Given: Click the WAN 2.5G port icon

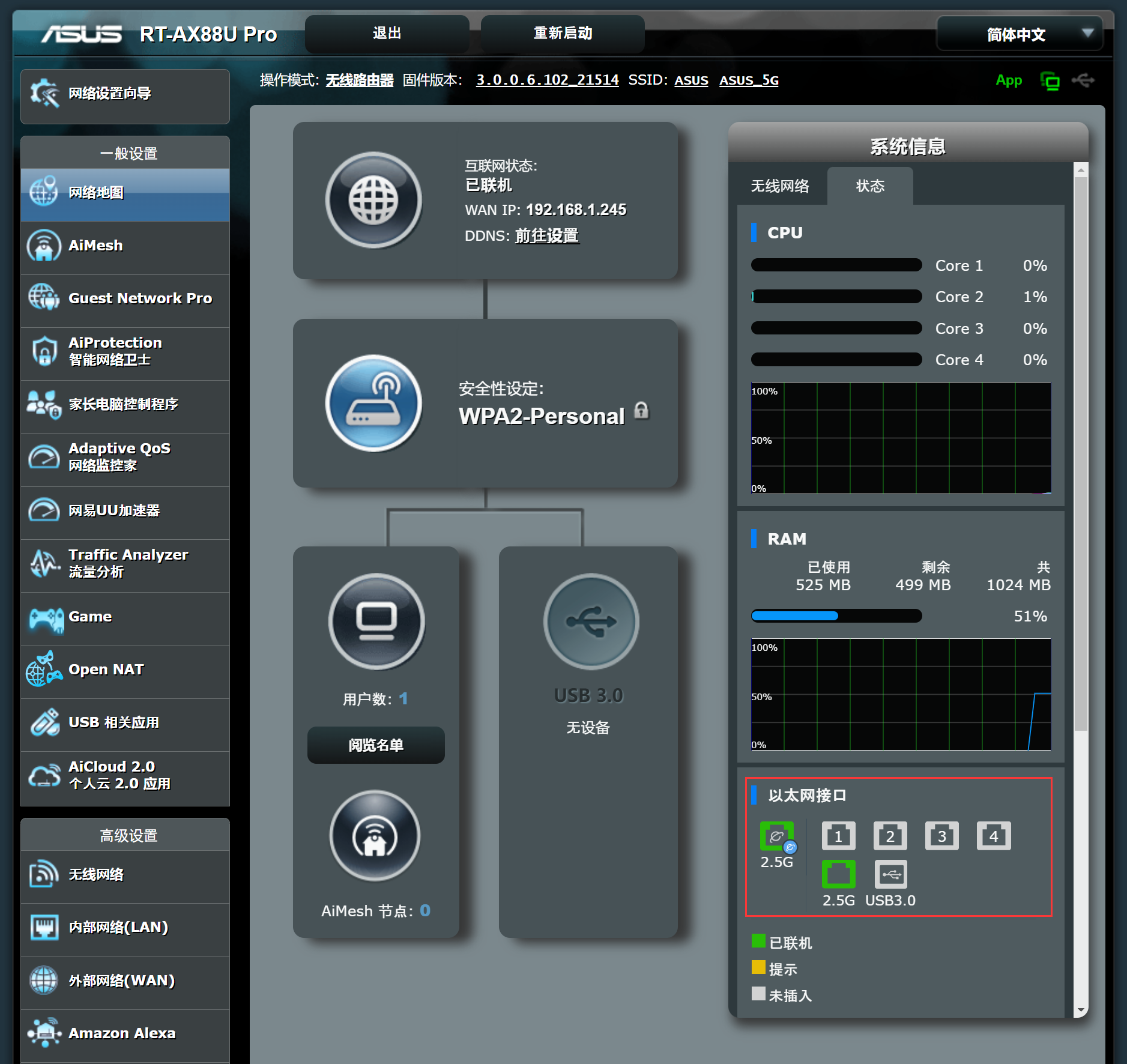Looking at the screenshot, I should coord(777,836).
